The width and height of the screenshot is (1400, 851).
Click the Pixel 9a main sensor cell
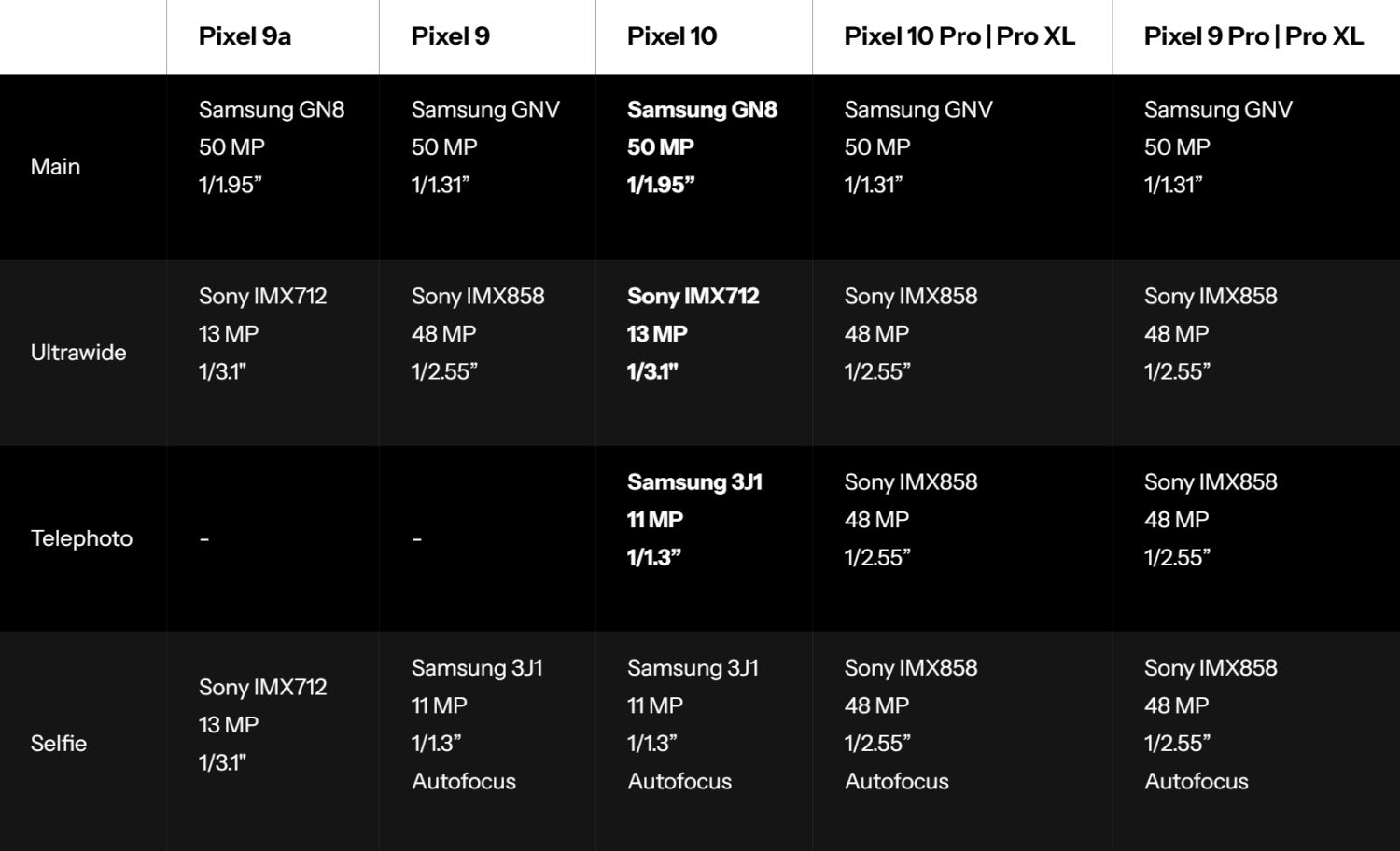point(272,109)
